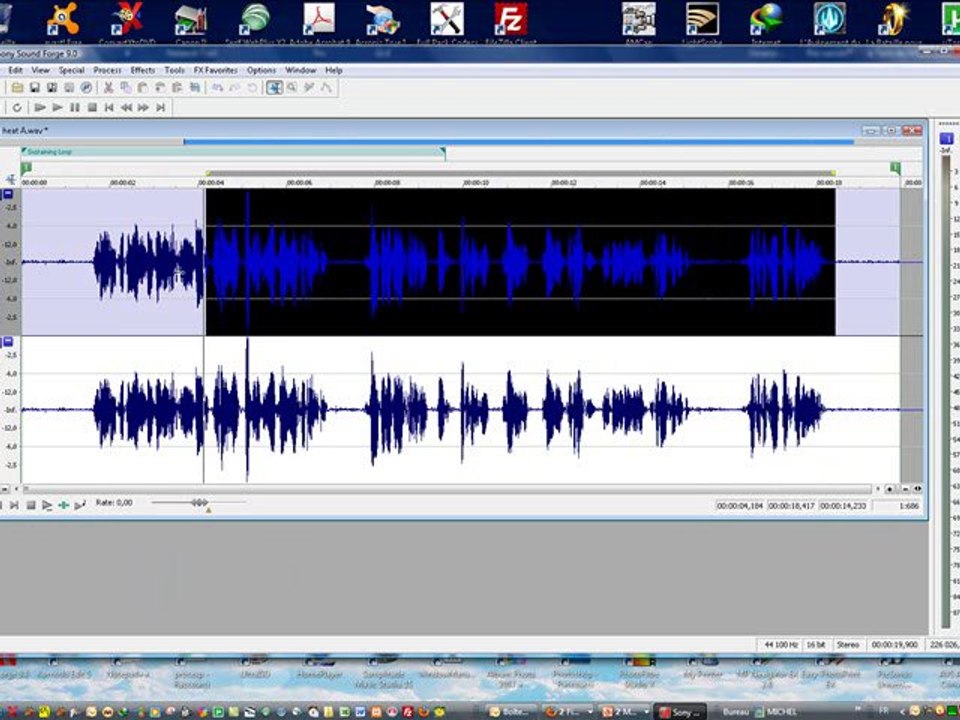This screenshot has height=720, width=960.
Task: Click green Play Plug-In Chain button
Action: click(64, 505)
